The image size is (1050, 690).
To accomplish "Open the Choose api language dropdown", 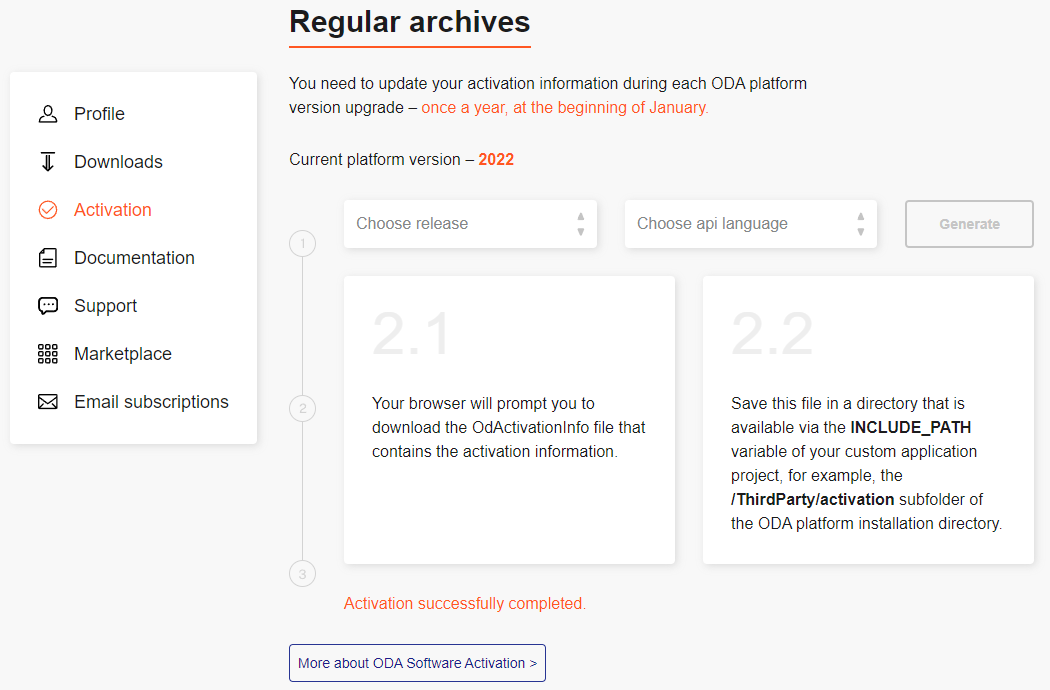I will pyautogui.click(x=751, y=224).
